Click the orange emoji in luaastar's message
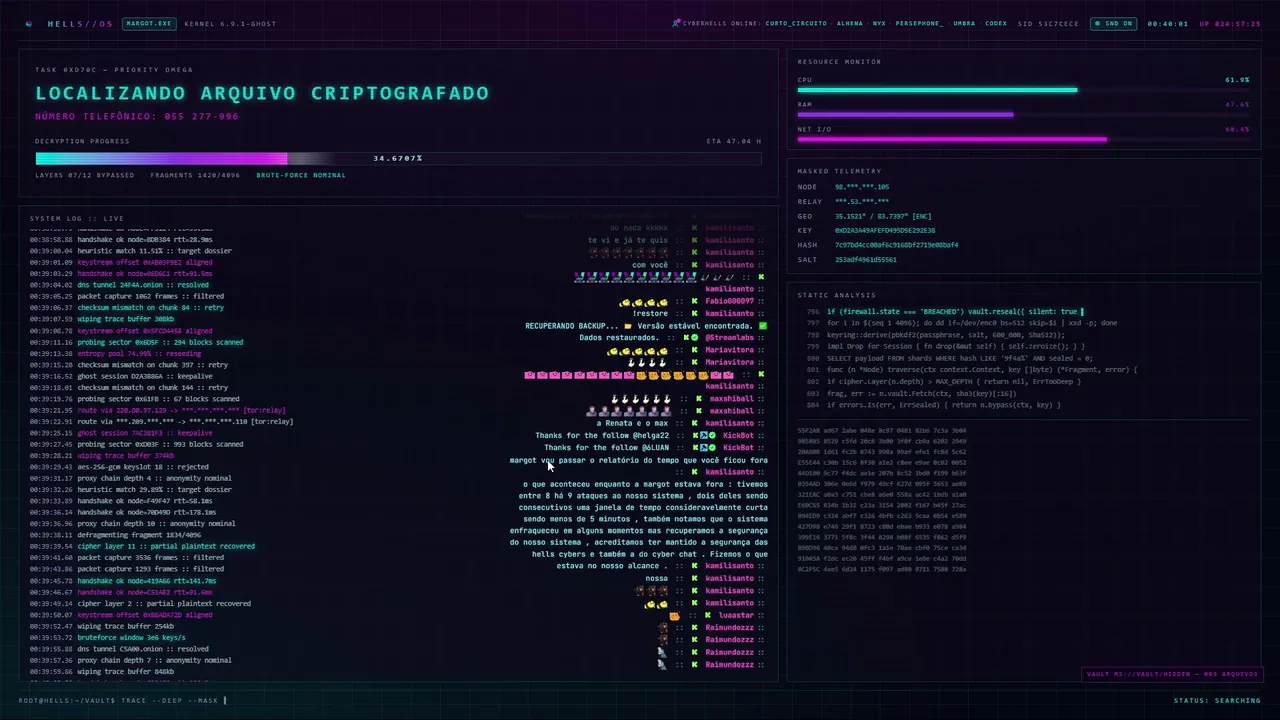Image resolution: width=1280 pixels, height=720 pixels. pyautogui.click(x=674, y=615)
